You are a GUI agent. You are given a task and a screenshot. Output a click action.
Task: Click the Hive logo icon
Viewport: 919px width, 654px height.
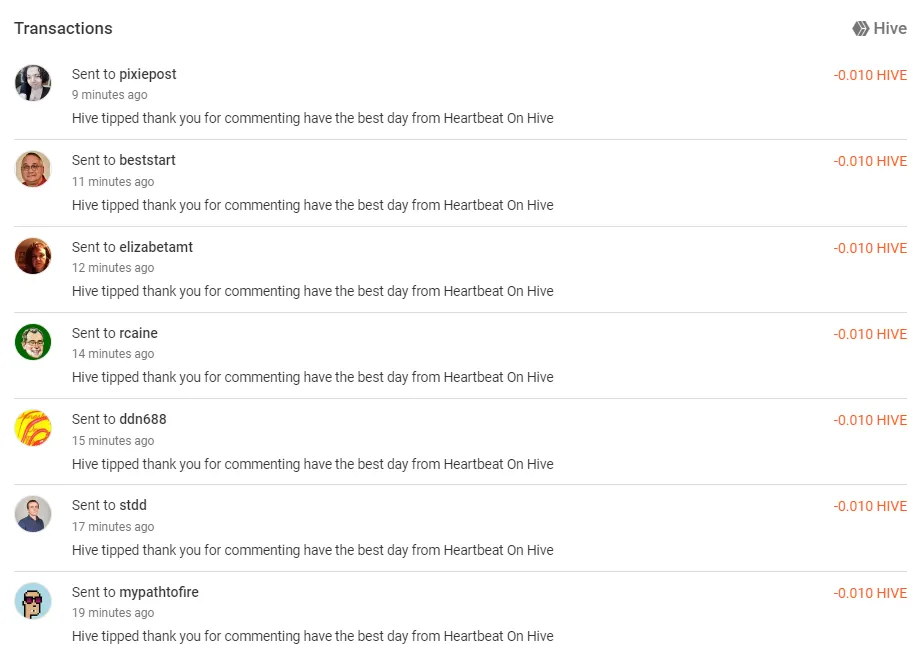[860, 28]
